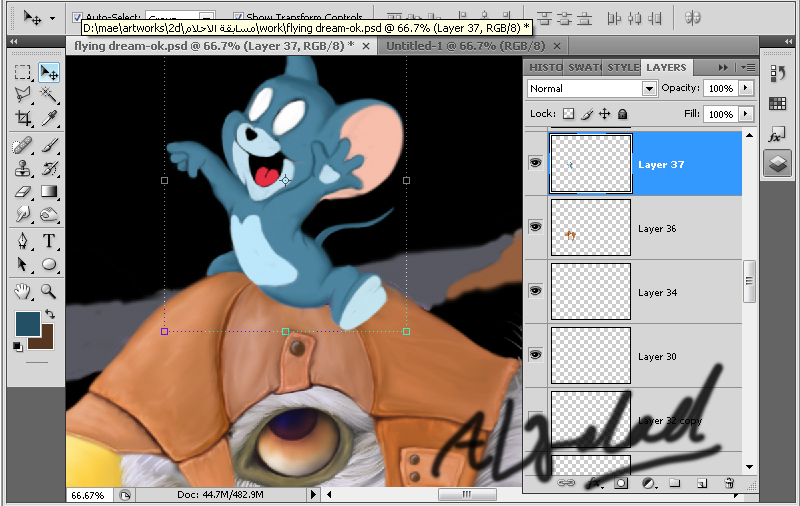This screenshot has height=506, width=800.
Task: Toggle lock transparent pixels
Action: tap(568, 114)
